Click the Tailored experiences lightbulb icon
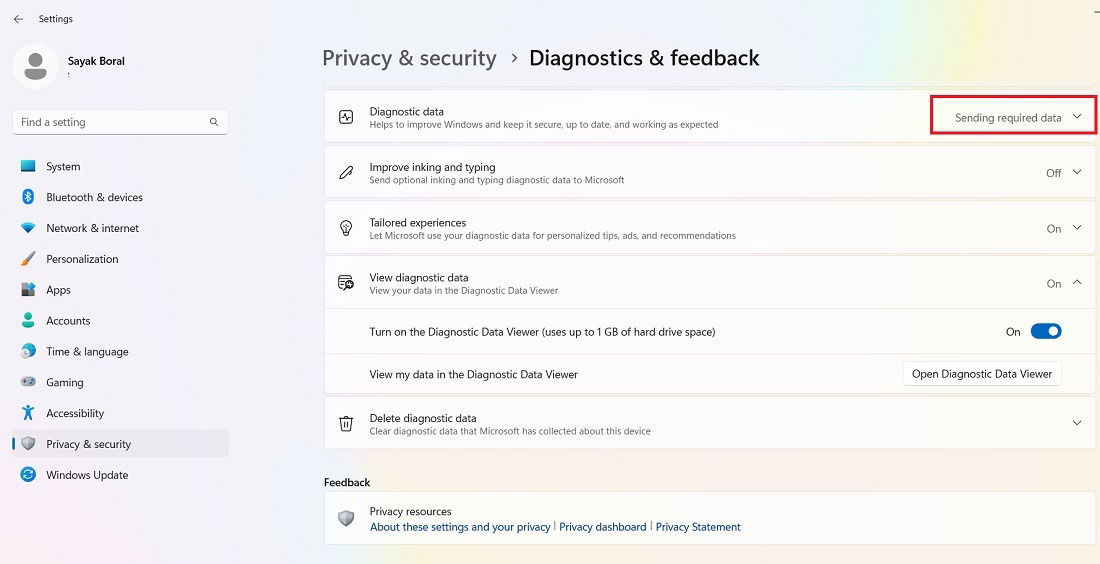This screenshot has width=1100, height=564. (346, 228)
